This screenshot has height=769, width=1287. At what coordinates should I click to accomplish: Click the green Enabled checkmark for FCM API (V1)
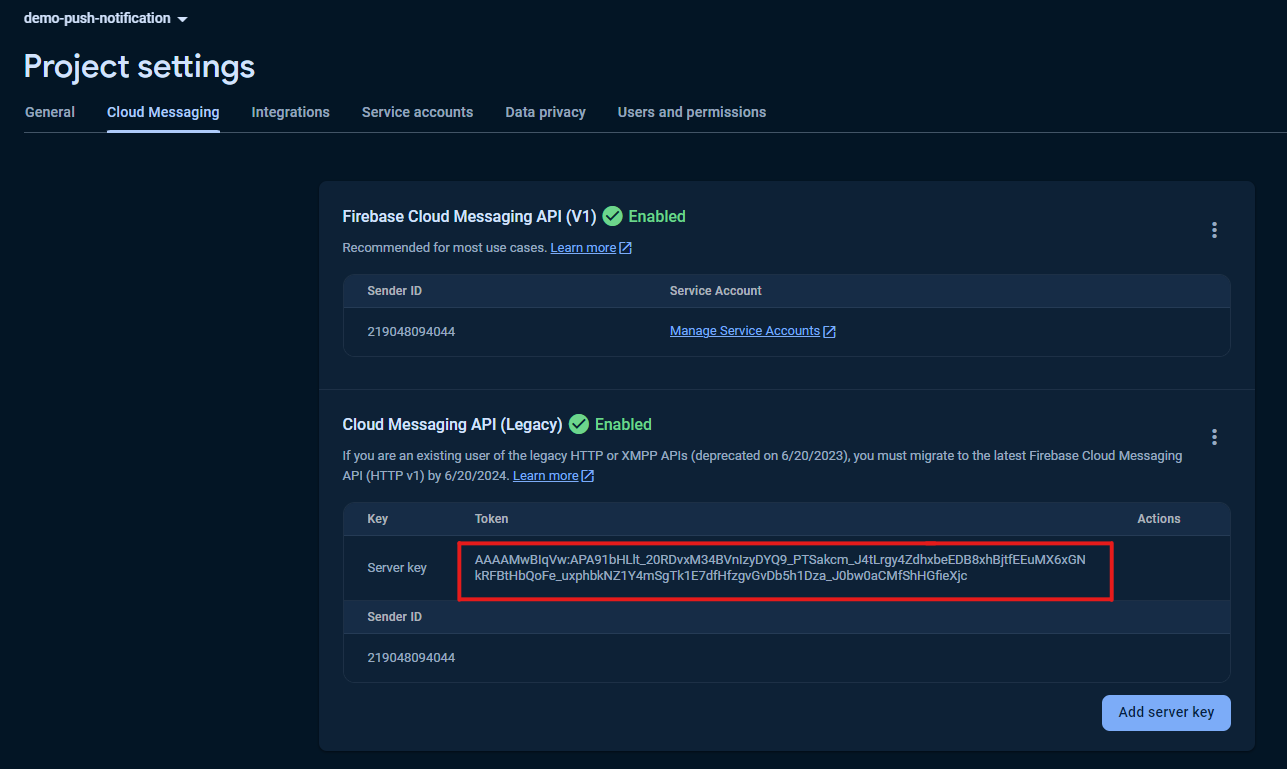(x=612, y=216)
